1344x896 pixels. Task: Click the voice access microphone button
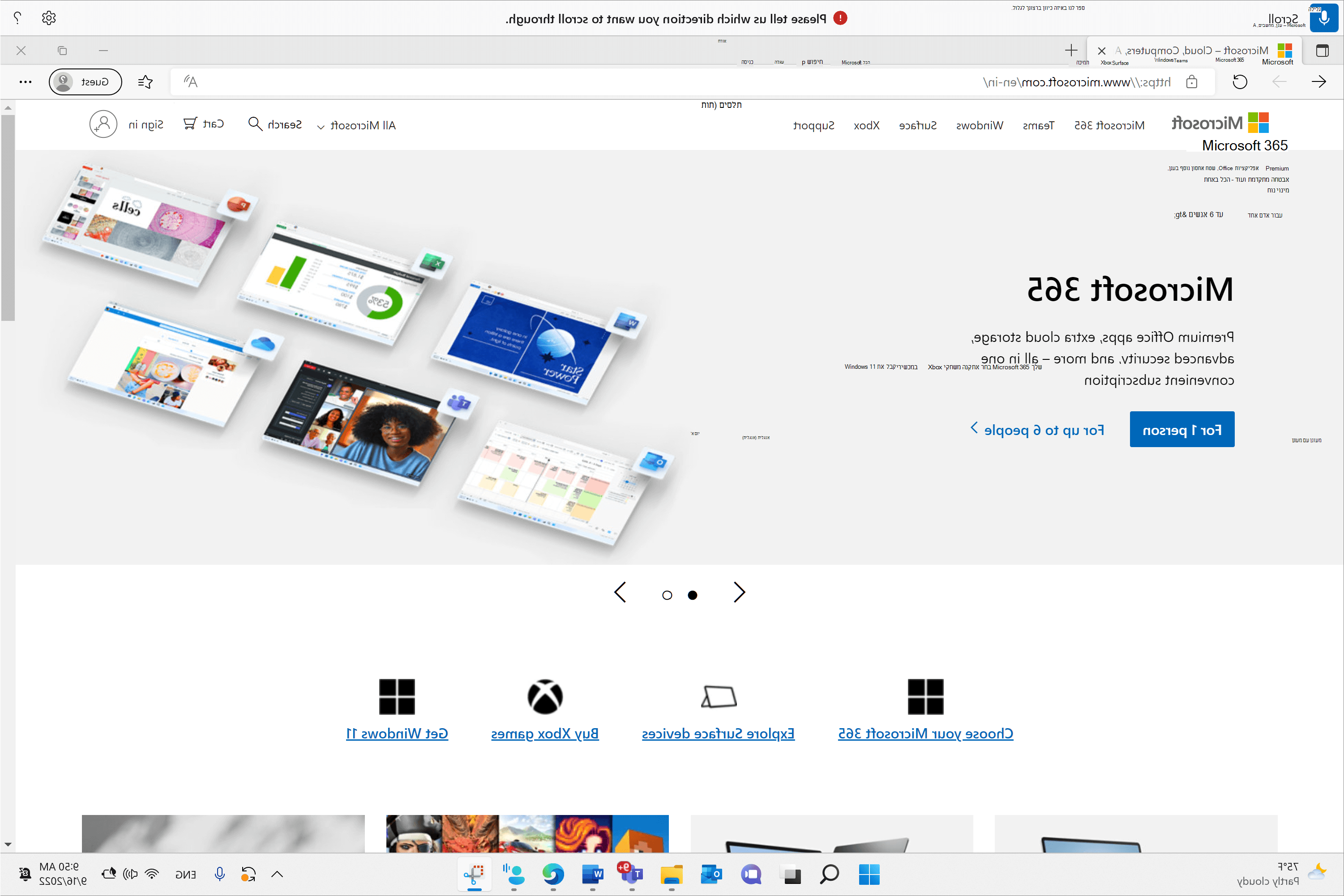pos(1323,18)
